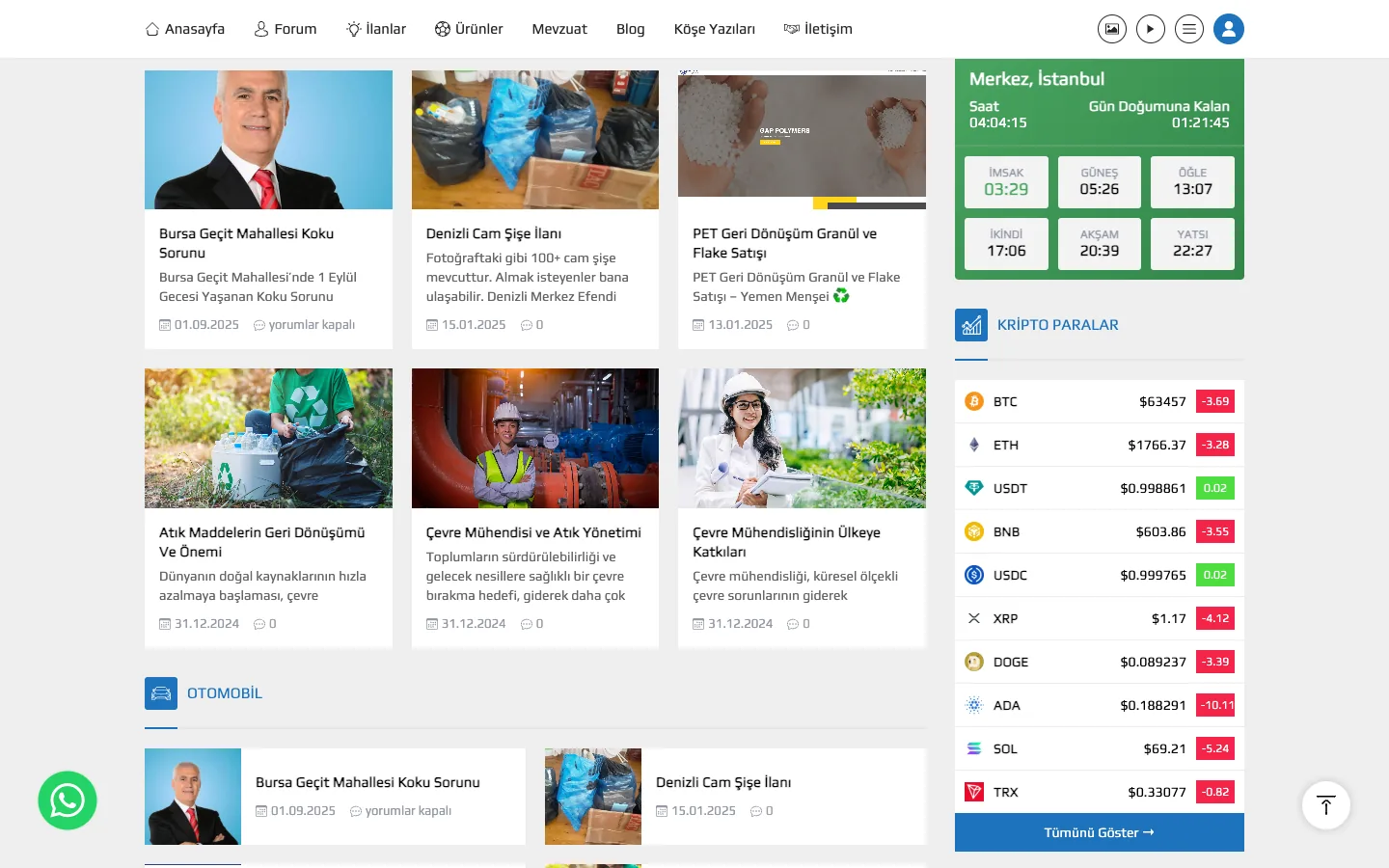Click the GÜNEŞ 05:26 prayer time box
1389x868 pixels.
tap(1100, 182)
